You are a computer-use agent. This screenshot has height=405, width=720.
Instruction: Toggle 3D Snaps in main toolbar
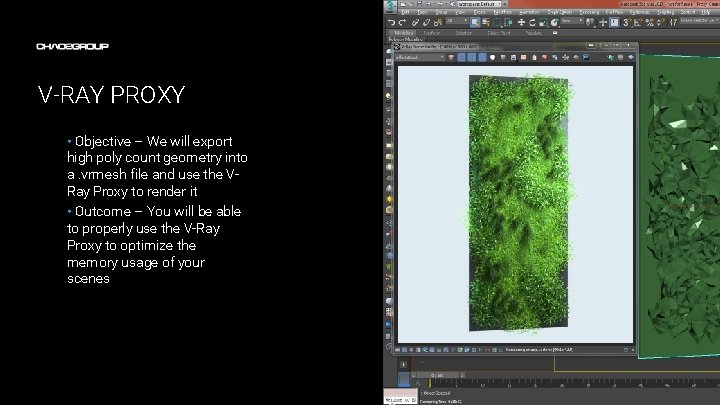[x=626, y=22]
